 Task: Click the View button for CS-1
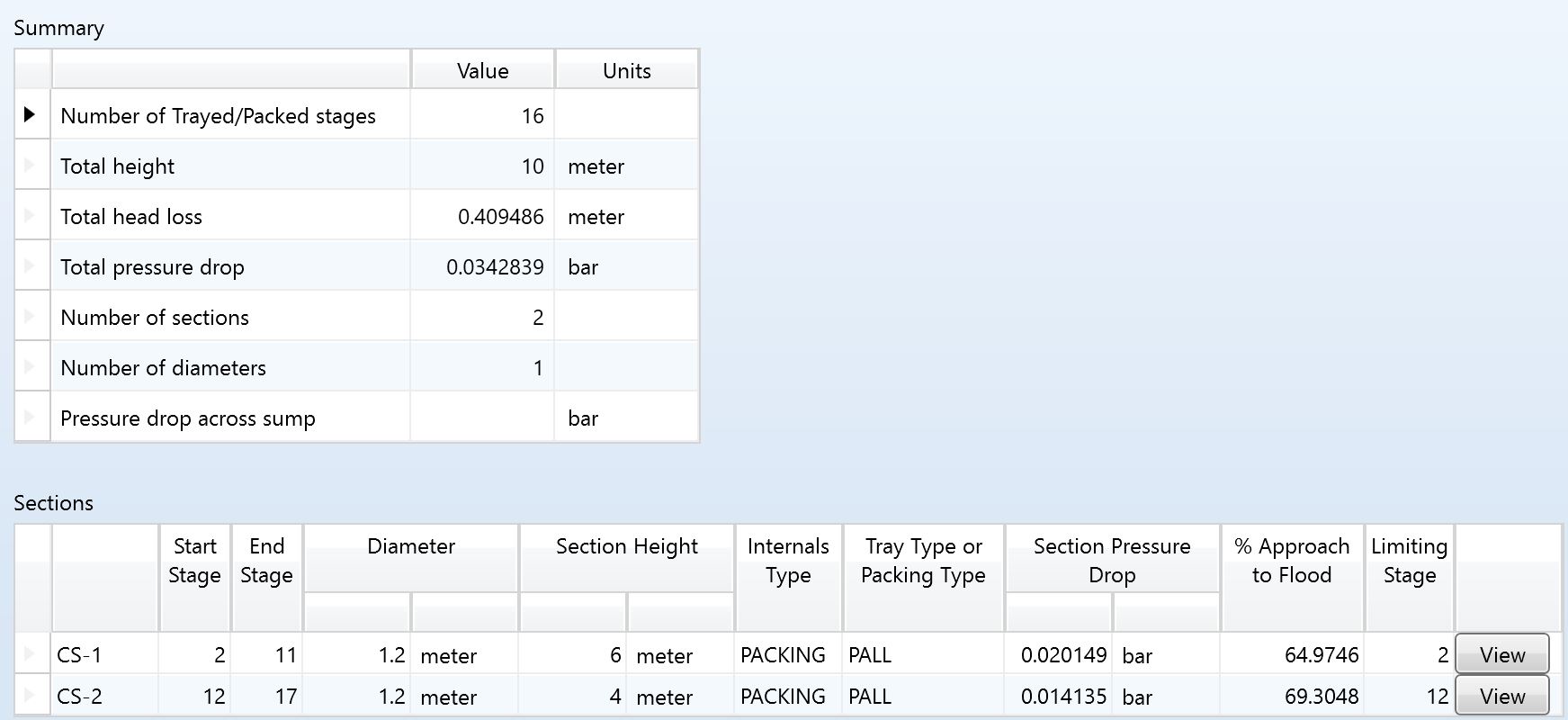click(x=1501, y=654)
